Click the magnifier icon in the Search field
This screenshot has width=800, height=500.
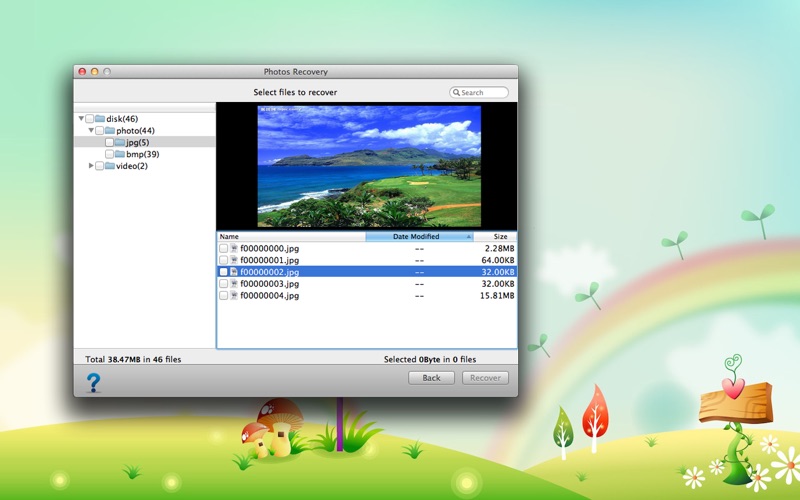456,92
